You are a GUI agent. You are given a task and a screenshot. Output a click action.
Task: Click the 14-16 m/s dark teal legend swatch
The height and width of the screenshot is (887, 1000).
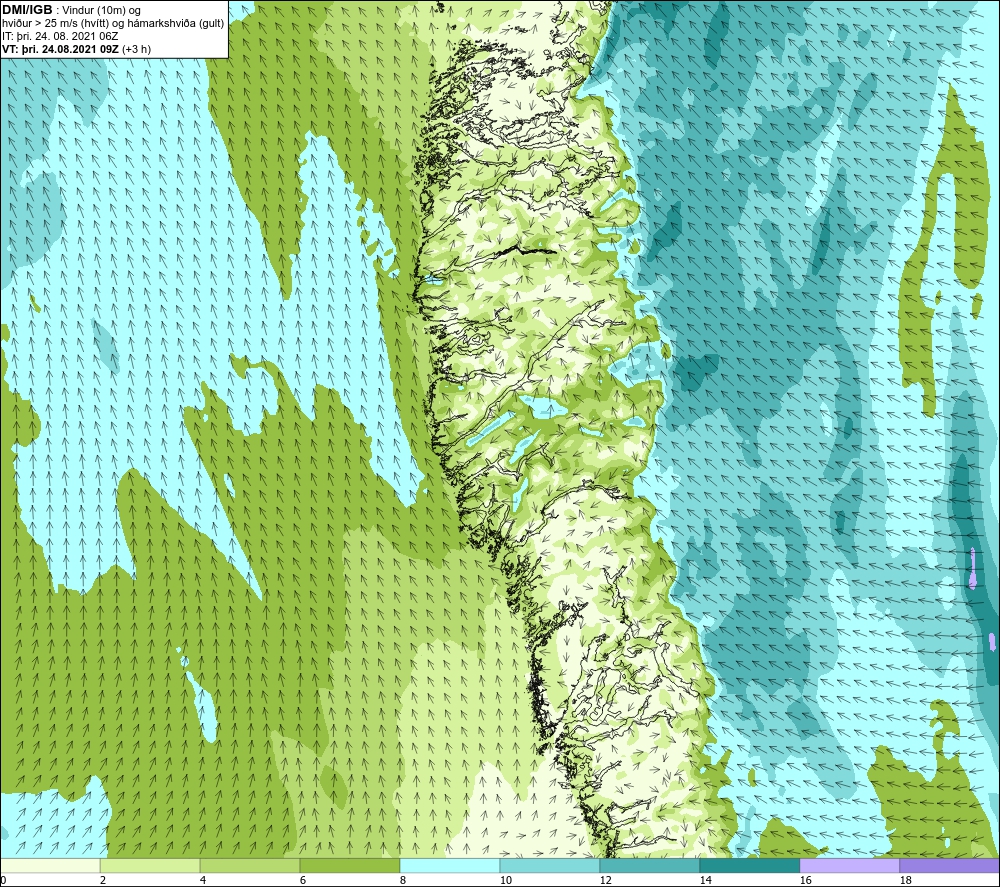749,865
